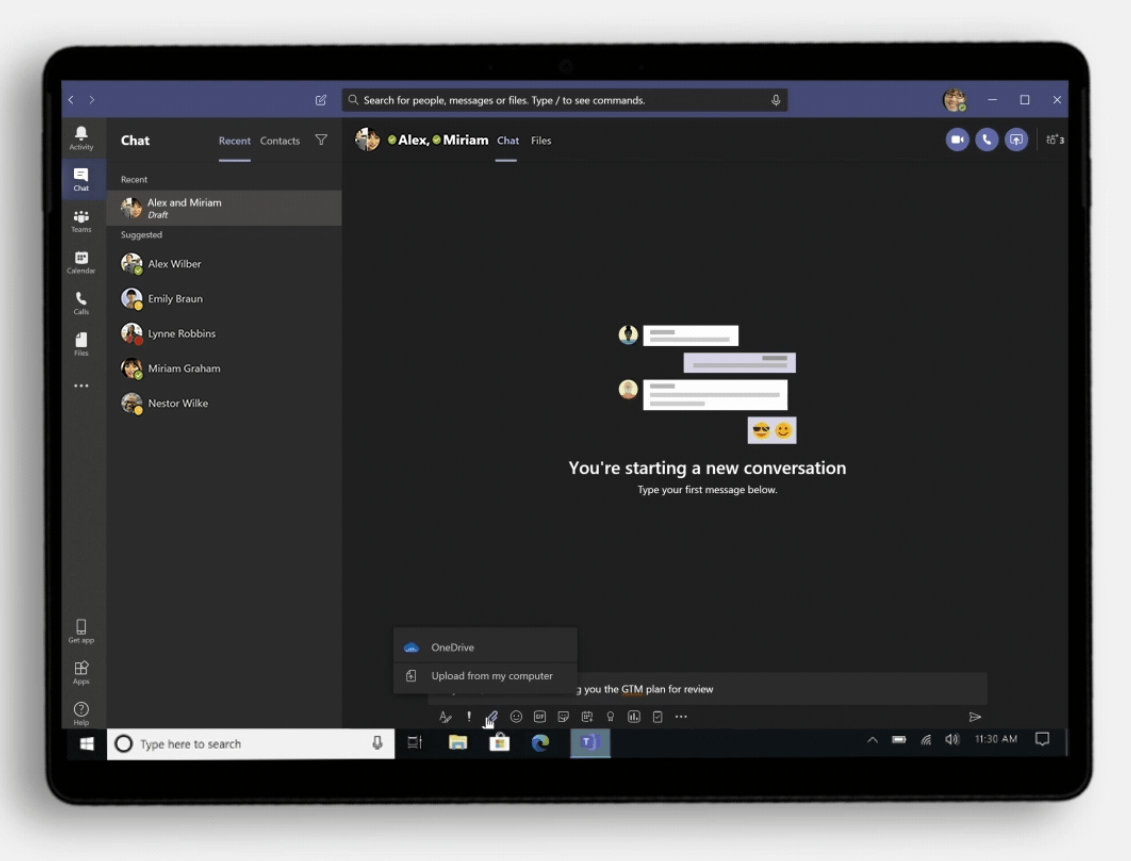1131x861 pixels.
Task: Switch to the Files tab in conversation
Action: pos(541,141)
